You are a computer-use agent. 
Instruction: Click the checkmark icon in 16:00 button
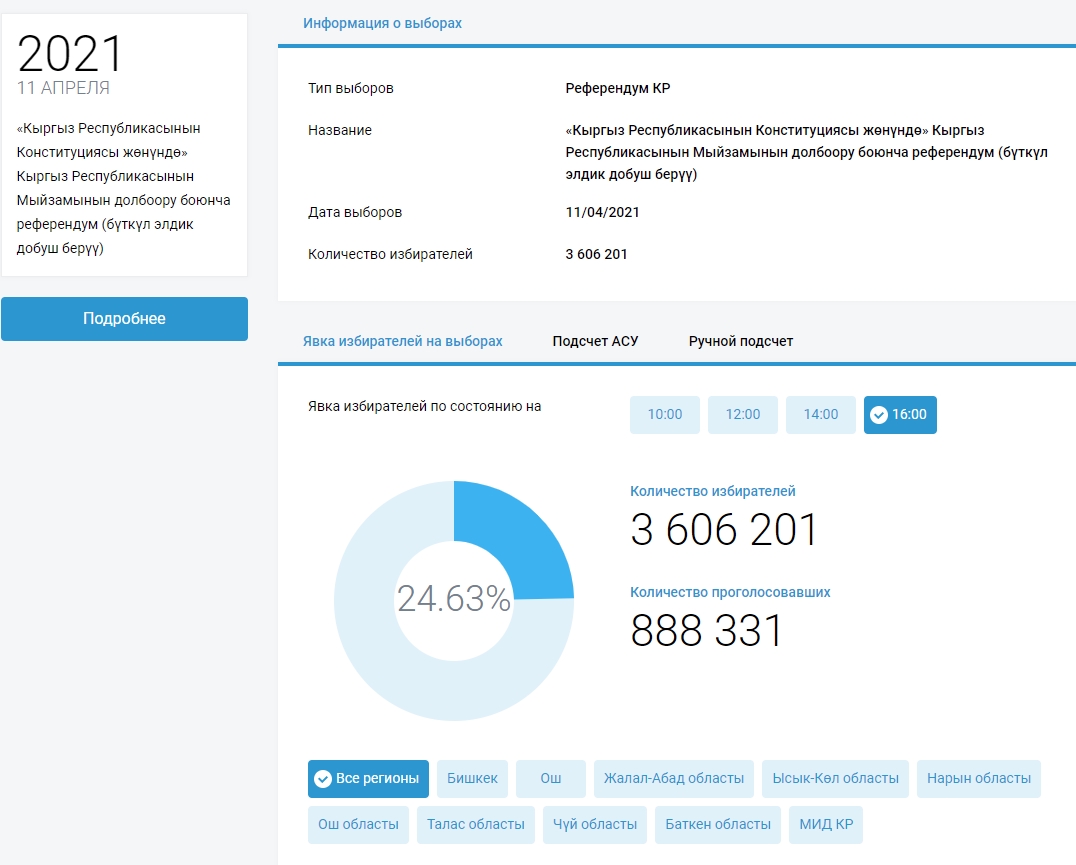[879, 415]
